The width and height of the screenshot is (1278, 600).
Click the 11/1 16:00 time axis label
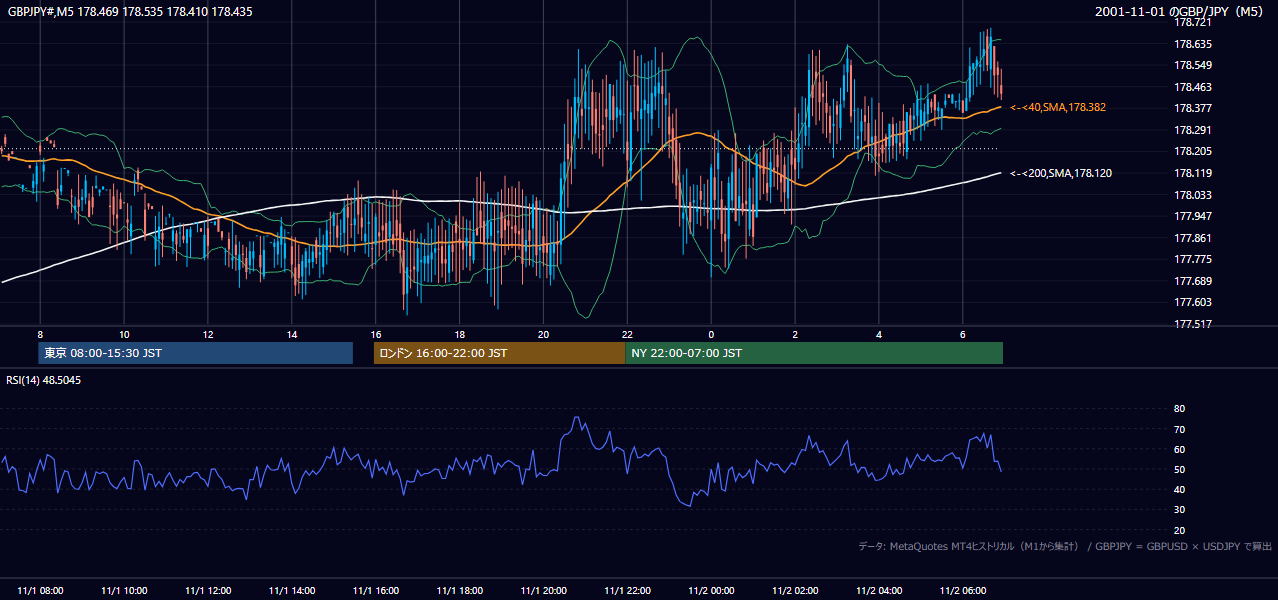tap(376, 591)
